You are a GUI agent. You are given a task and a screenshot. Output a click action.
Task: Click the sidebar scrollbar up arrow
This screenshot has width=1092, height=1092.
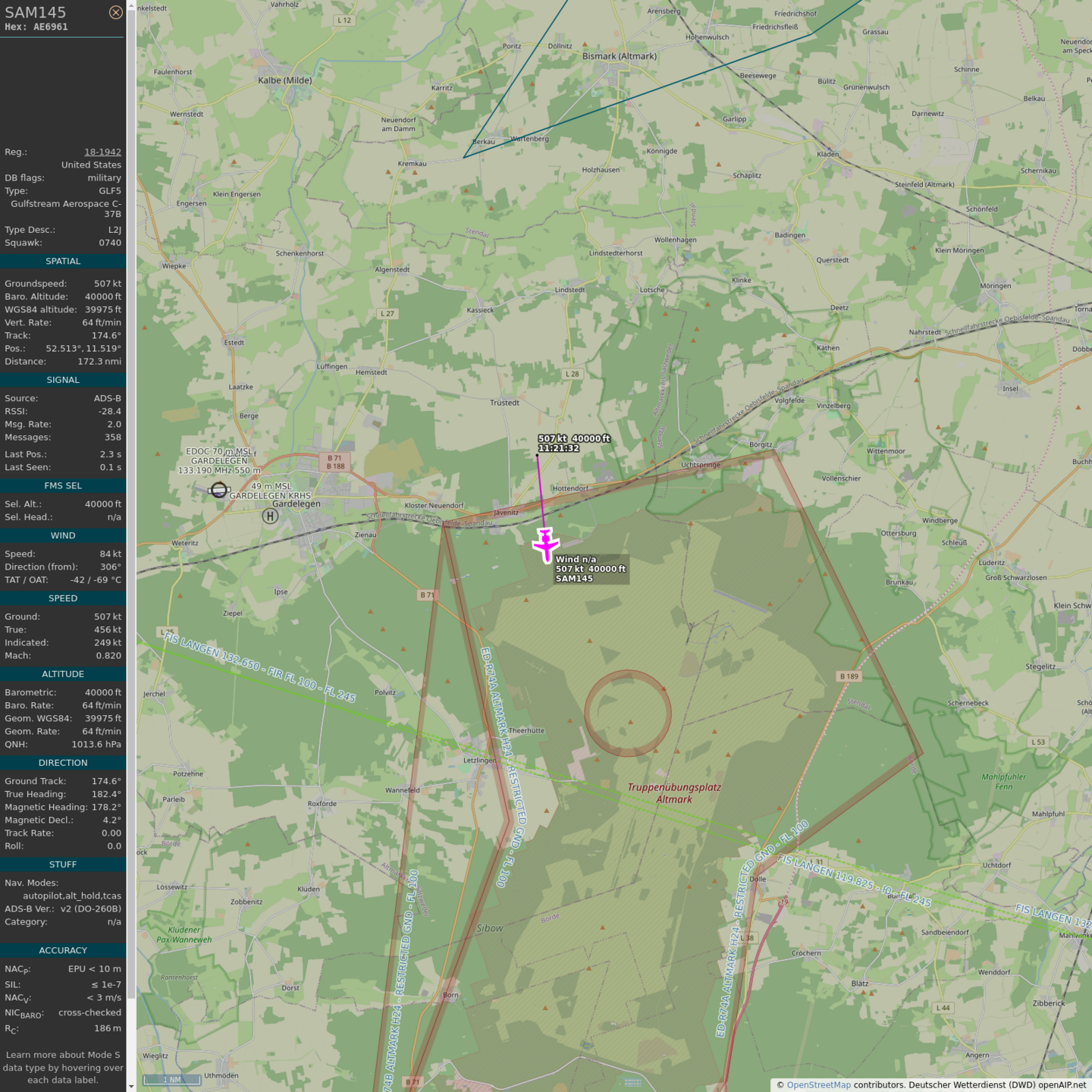[x=131, y=5]
